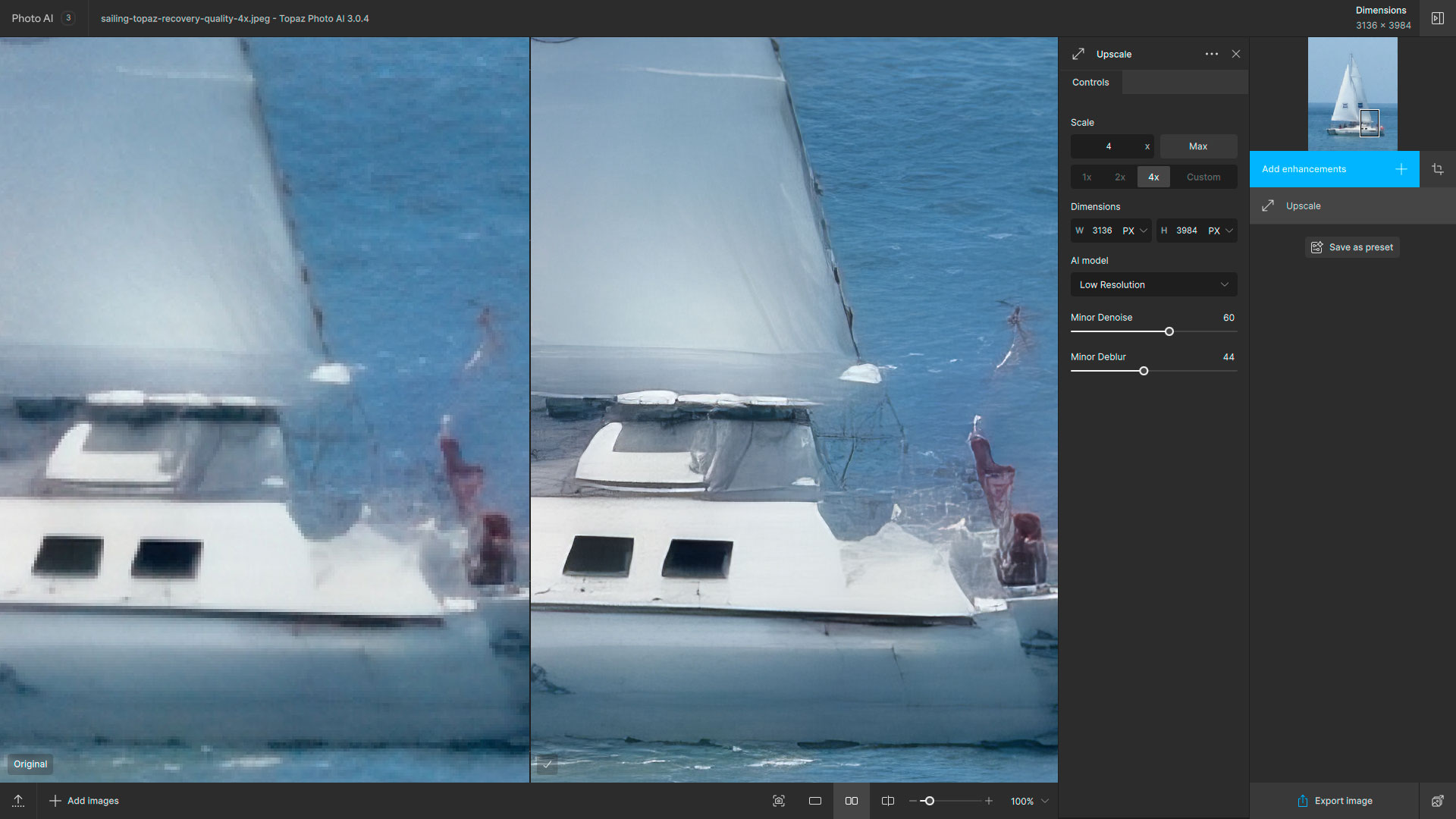1456x819 pixels.
Task: Open Upscale options three-dot menu
Action: [1211, 54]
